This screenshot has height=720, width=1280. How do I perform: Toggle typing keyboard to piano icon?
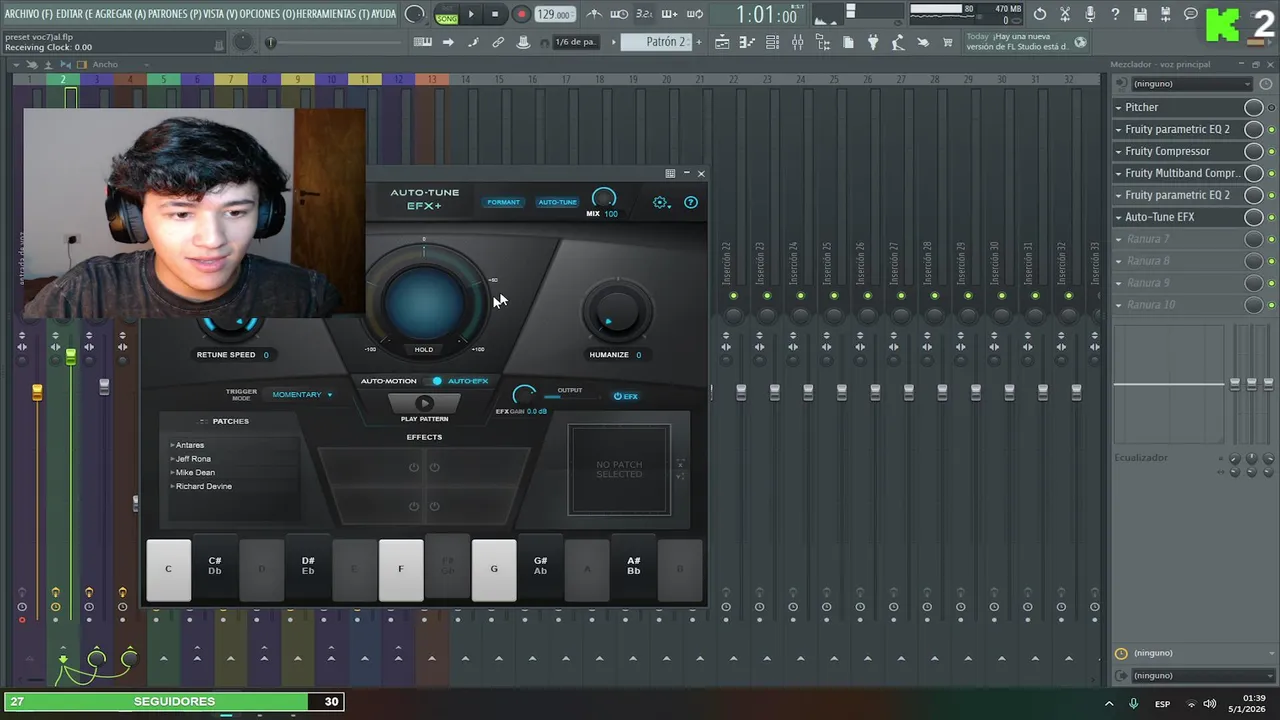(423, 42)
